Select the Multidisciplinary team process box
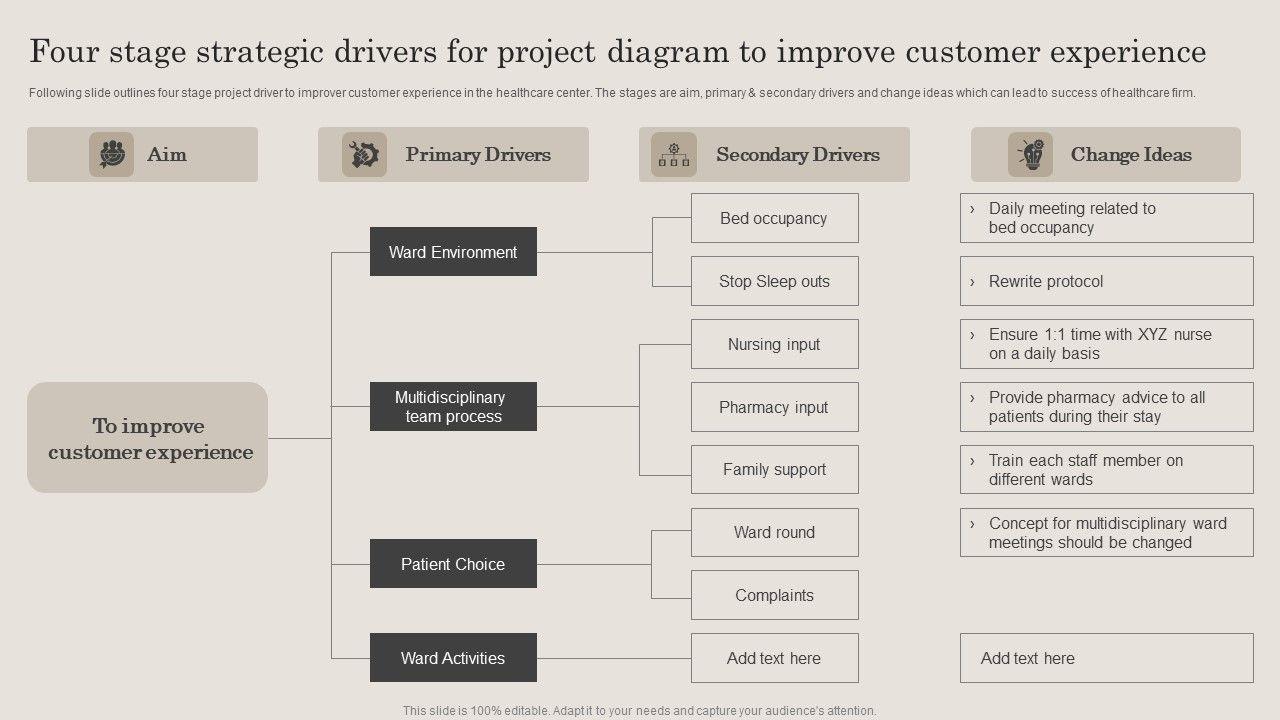This screenshot has height=720, width=1280. (453, 407)
